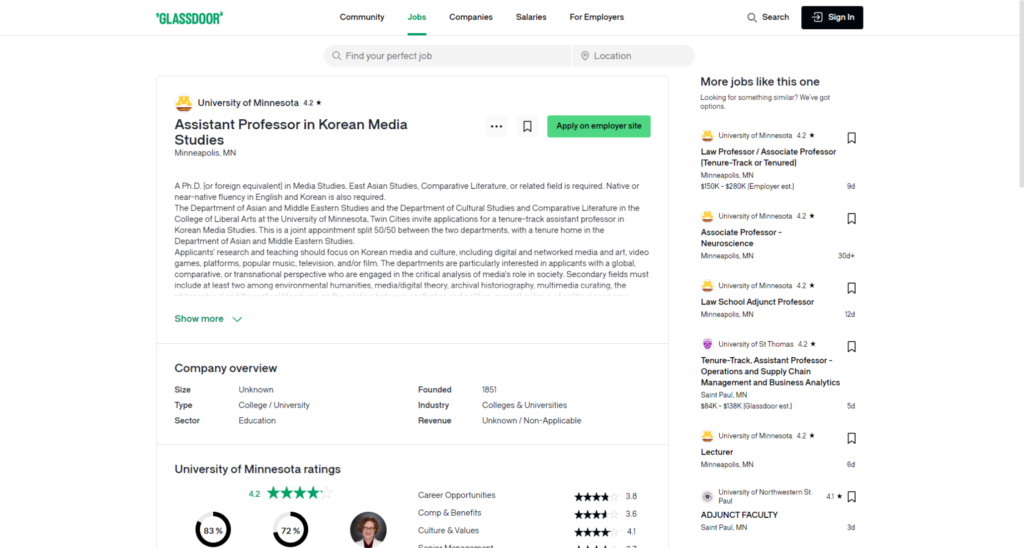Click the University of Minnesota logo beside the job title
1024x548 pixels.
[x=184, y=103]
